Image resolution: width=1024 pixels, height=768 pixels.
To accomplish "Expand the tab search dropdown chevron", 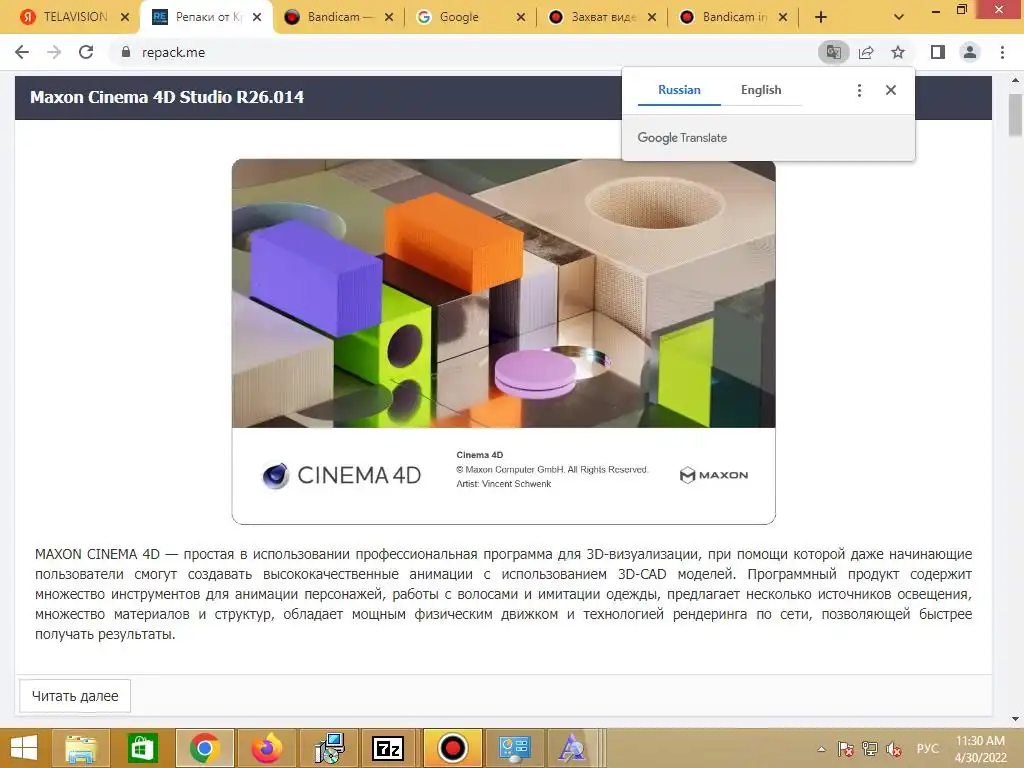I will tap(899, 17).
